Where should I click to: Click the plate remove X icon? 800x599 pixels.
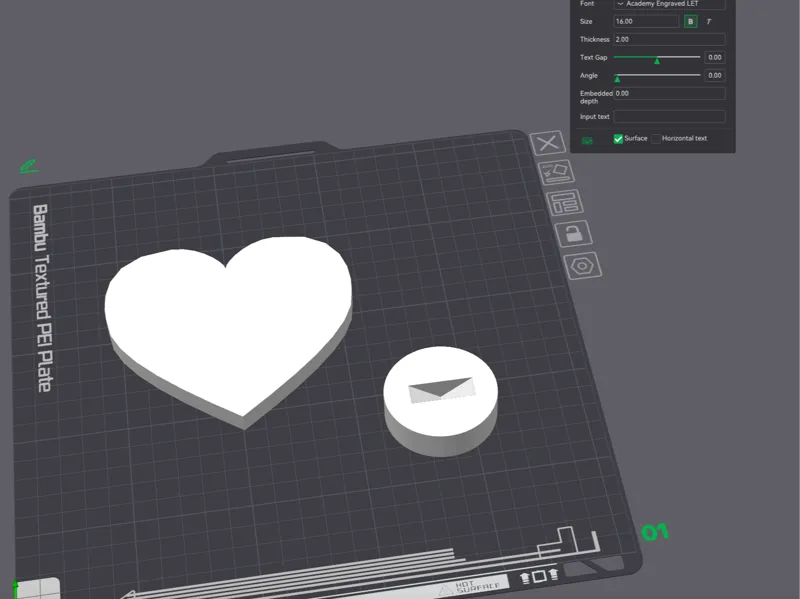(548, 143)
